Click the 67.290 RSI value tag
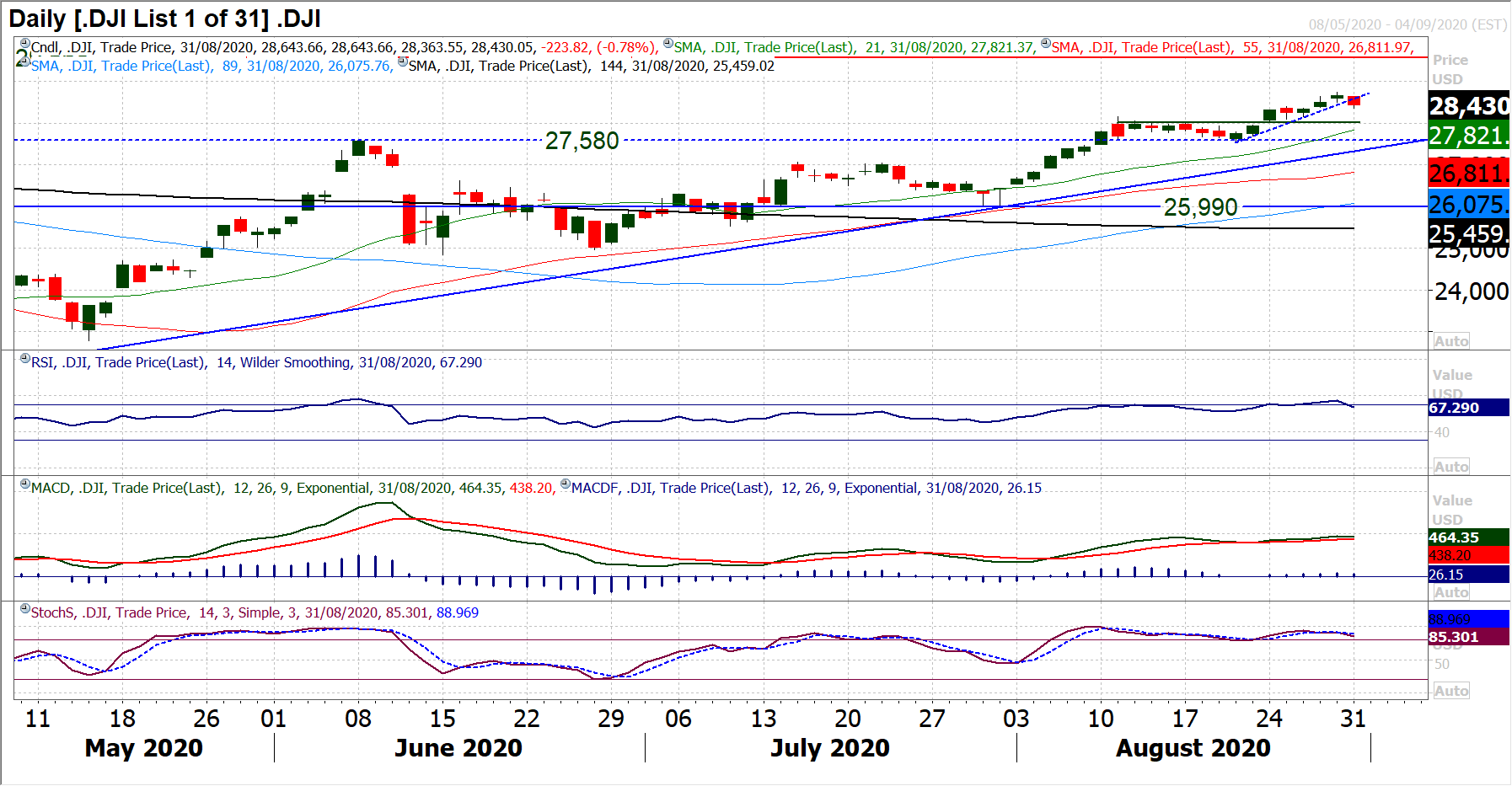The width and height of the screenshot is (1512, 786). point(1469,408)
